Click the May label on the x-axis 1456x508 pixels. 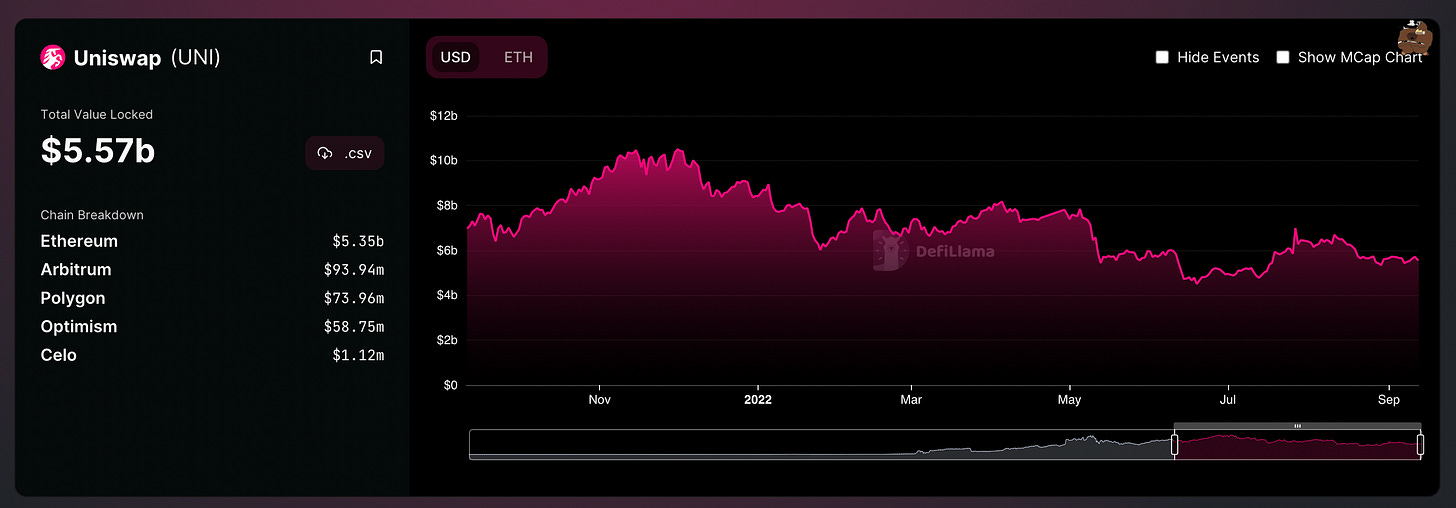pyautogui.click(x=1070, y=400)
